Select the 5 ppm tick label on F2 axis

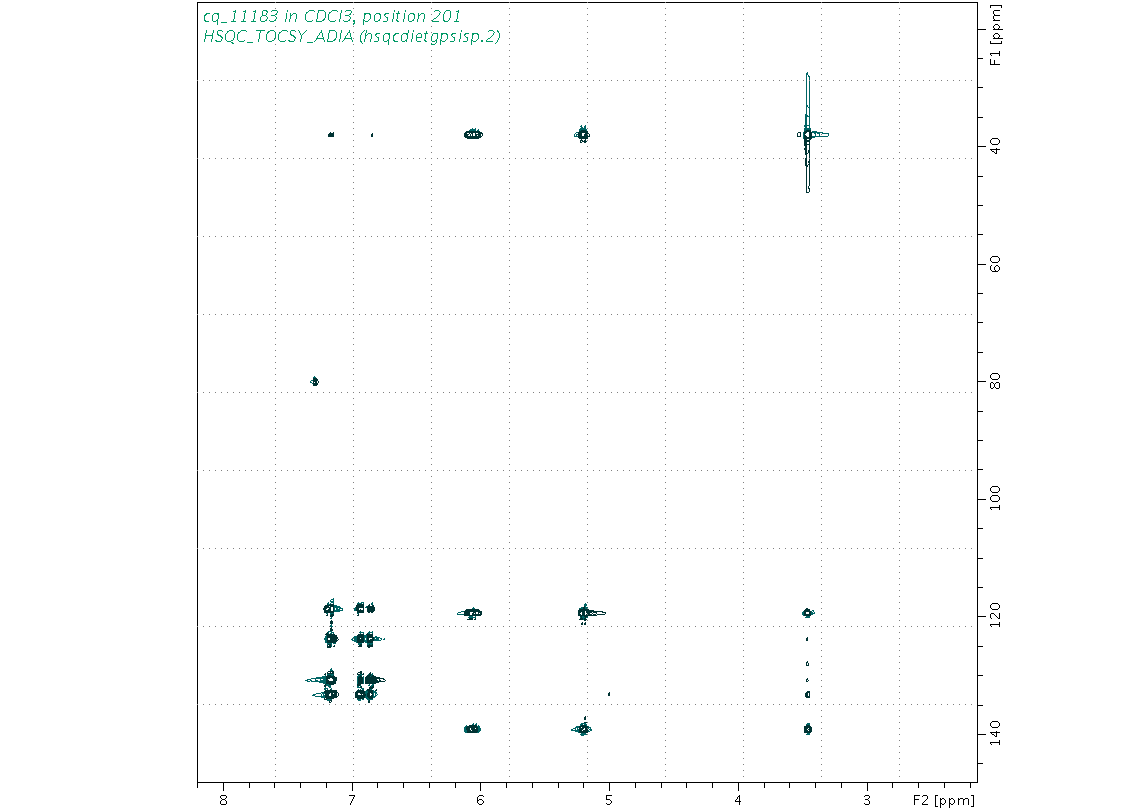609,800
